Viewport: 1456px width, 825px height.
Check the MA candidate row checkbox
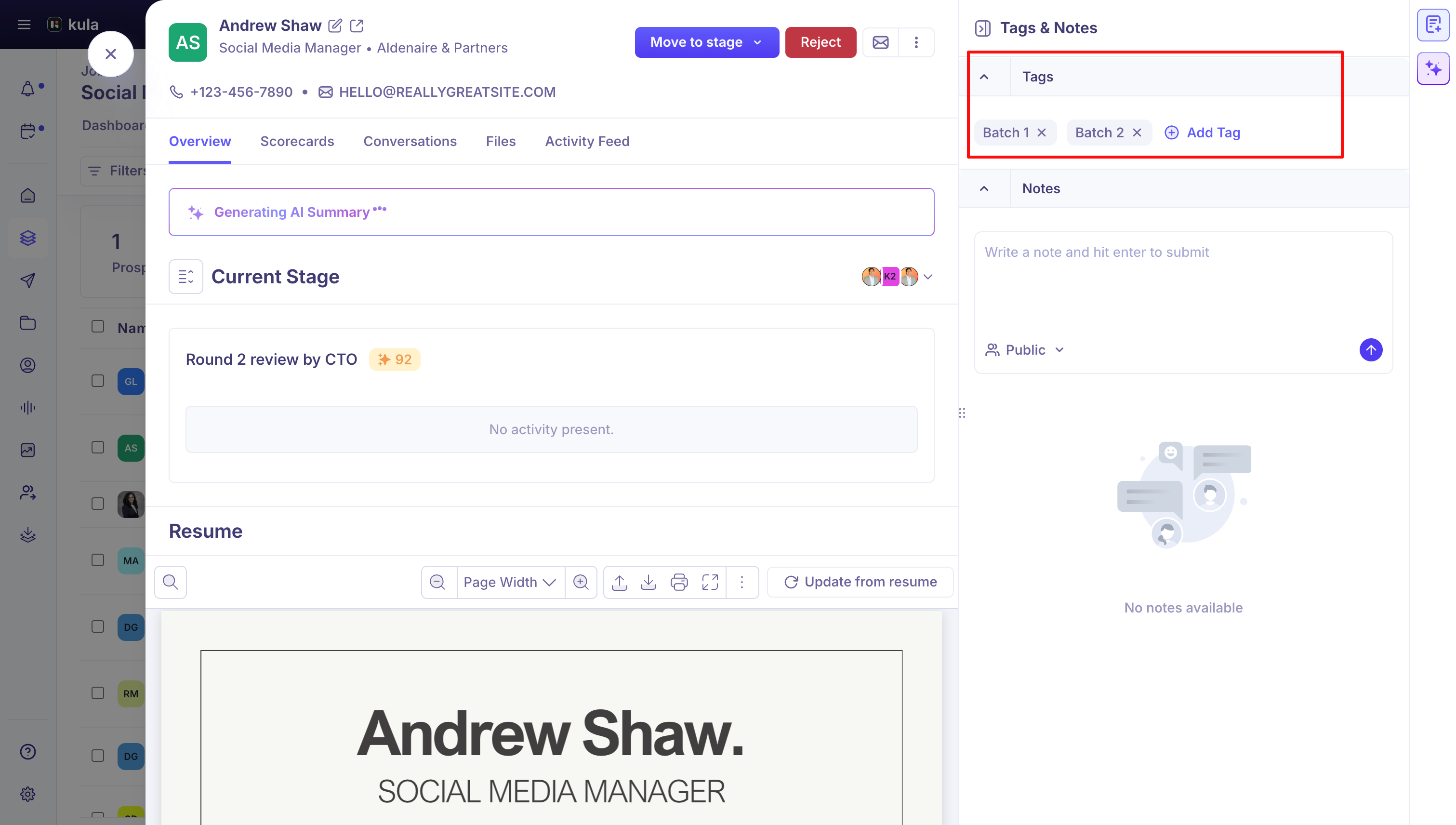tap(98, 560)
